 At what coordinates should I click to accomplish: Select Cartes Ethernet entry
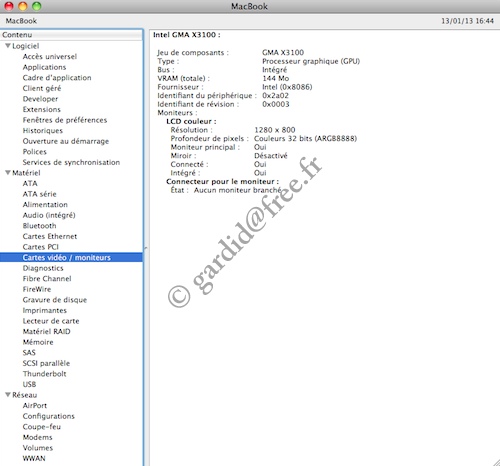click(50, 236)
